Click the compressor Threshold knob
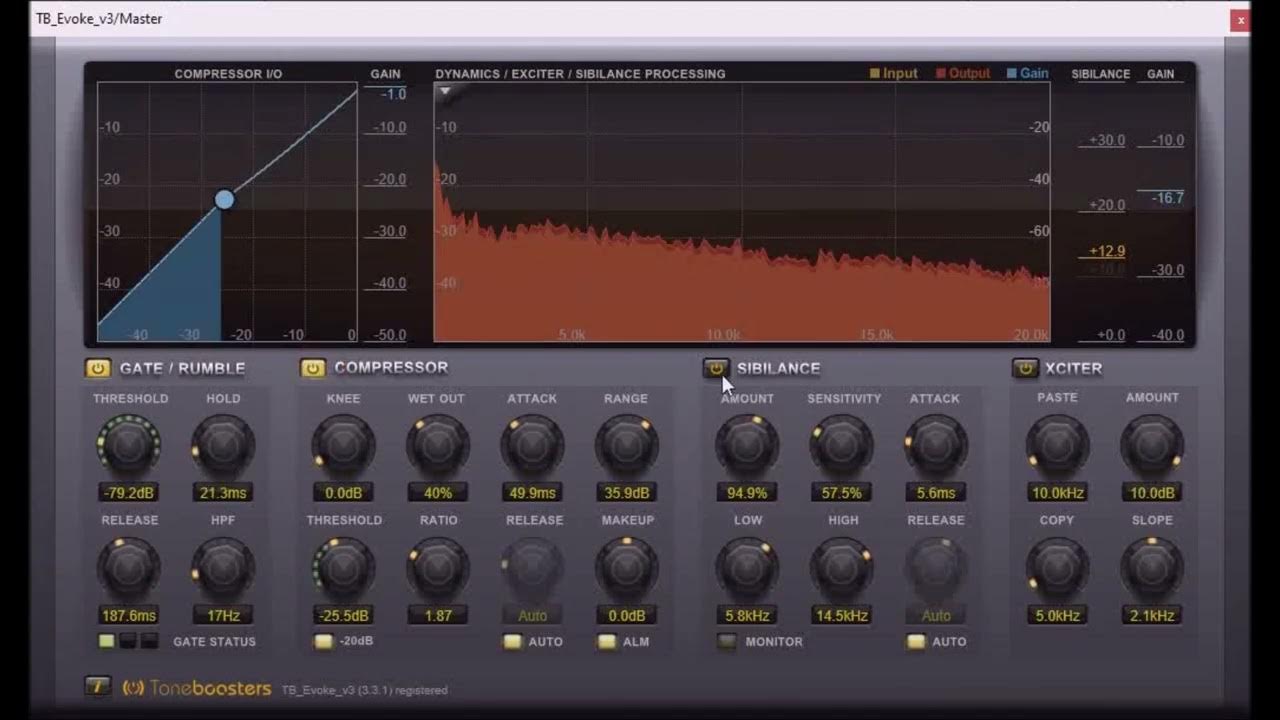Image resolution: width=1280 pixels, height=720 pixels. coord(343,568)
